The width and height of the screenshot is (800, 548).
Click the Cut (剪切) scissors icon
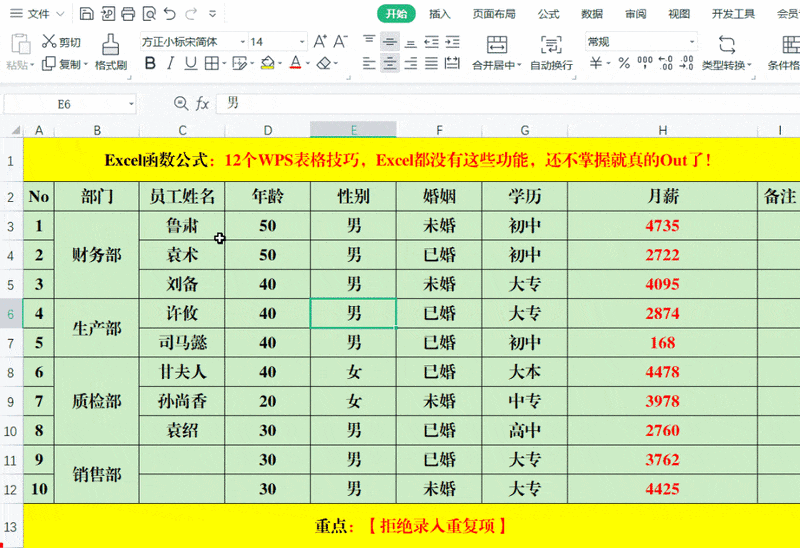(x=49, y=42)
